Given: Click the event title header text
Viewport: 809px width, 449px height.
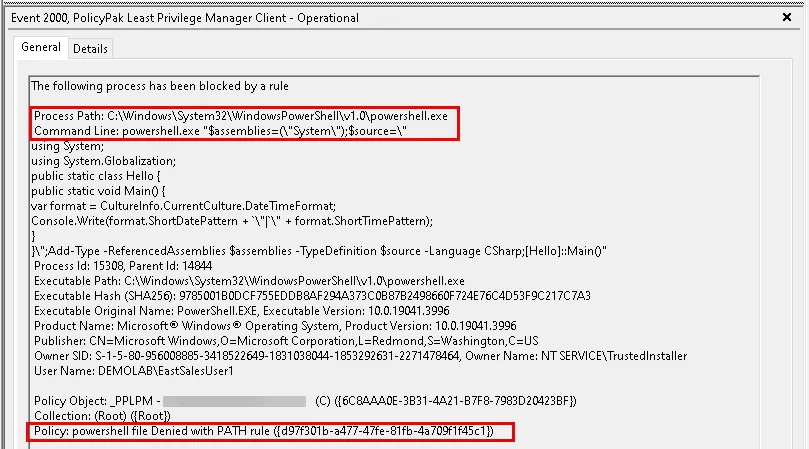Looking at the screenshot, I should [x=185, y=18].
